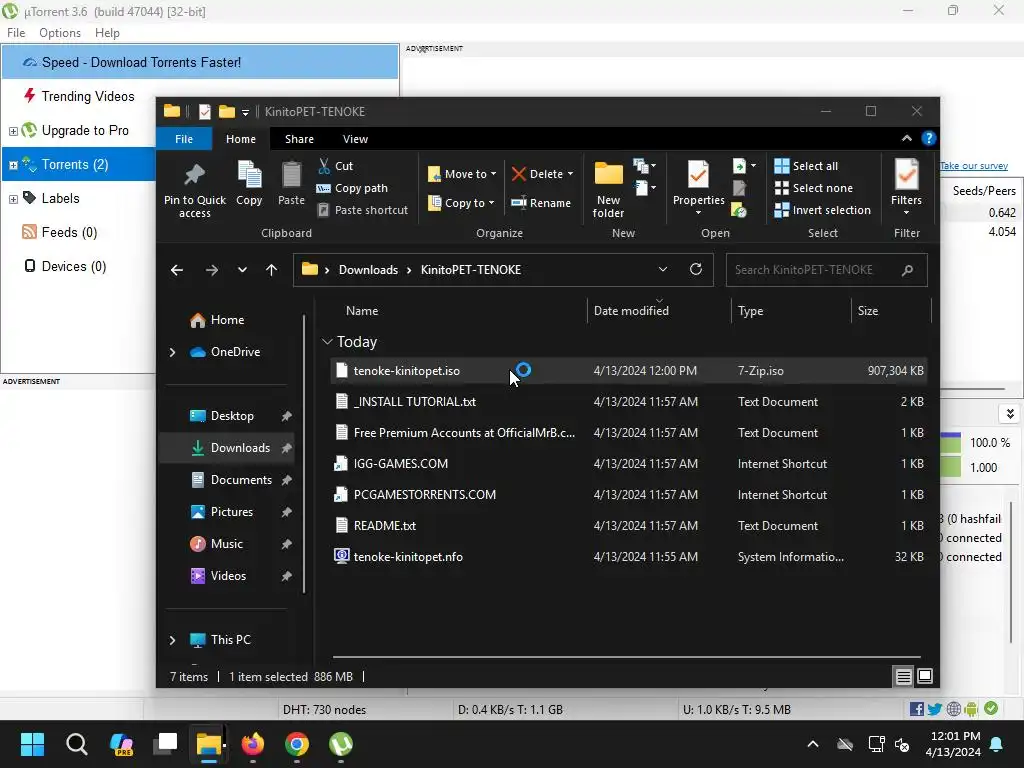Click Pin to Quick access icon
The width and height of the screenshot is (1024, 768).
pyautogui.click(x=194, y=174)
